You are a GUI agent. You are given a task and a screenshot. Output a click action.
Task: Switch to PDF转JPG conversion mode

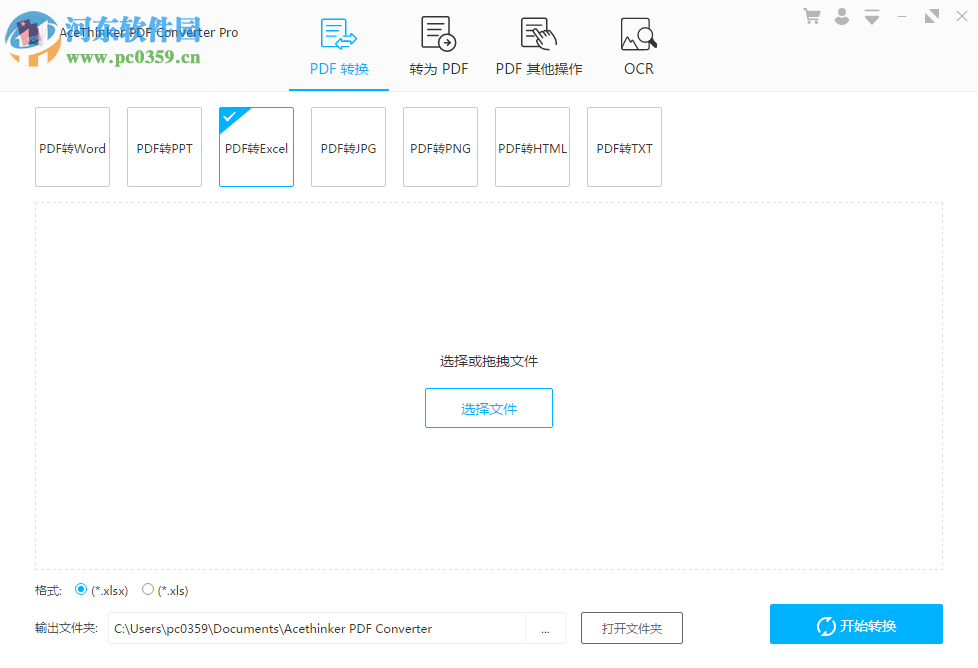click(348, 147)
